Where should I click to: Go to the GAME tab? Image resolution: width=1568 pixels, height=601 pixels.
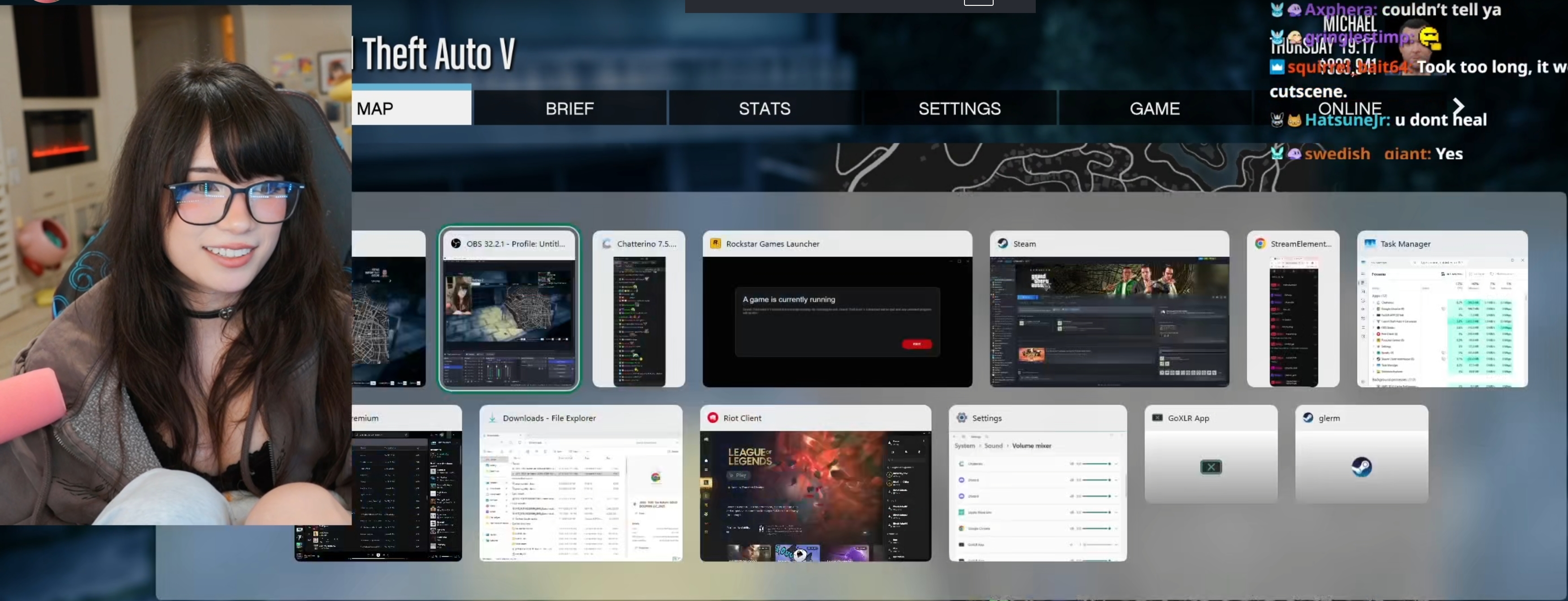click(x=1155, y=109)
